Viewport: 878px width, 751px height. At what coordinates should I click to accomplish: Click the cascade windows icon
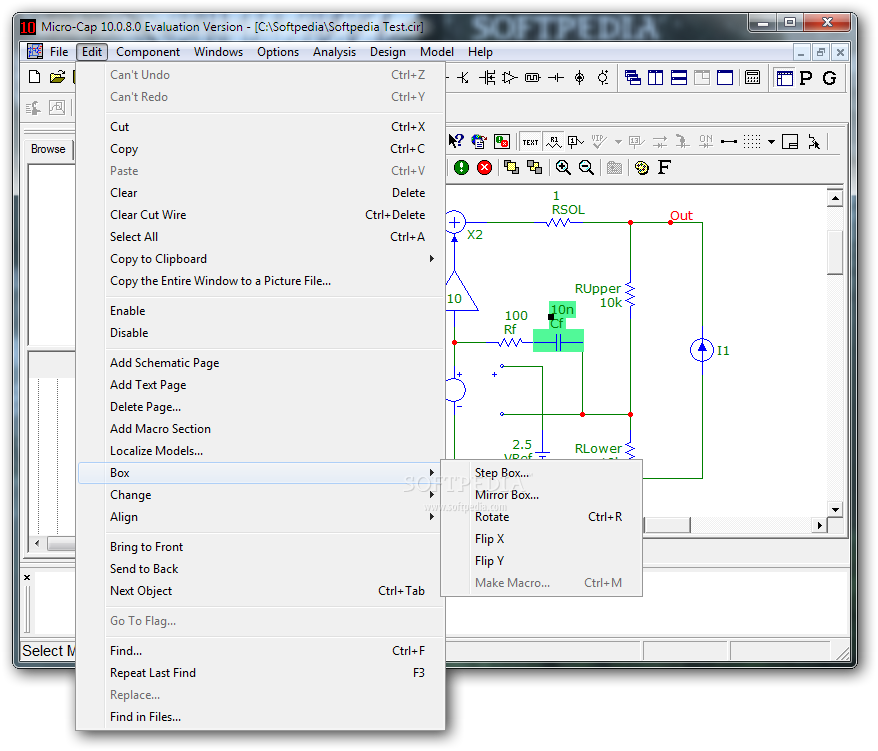tap(633, 77)
